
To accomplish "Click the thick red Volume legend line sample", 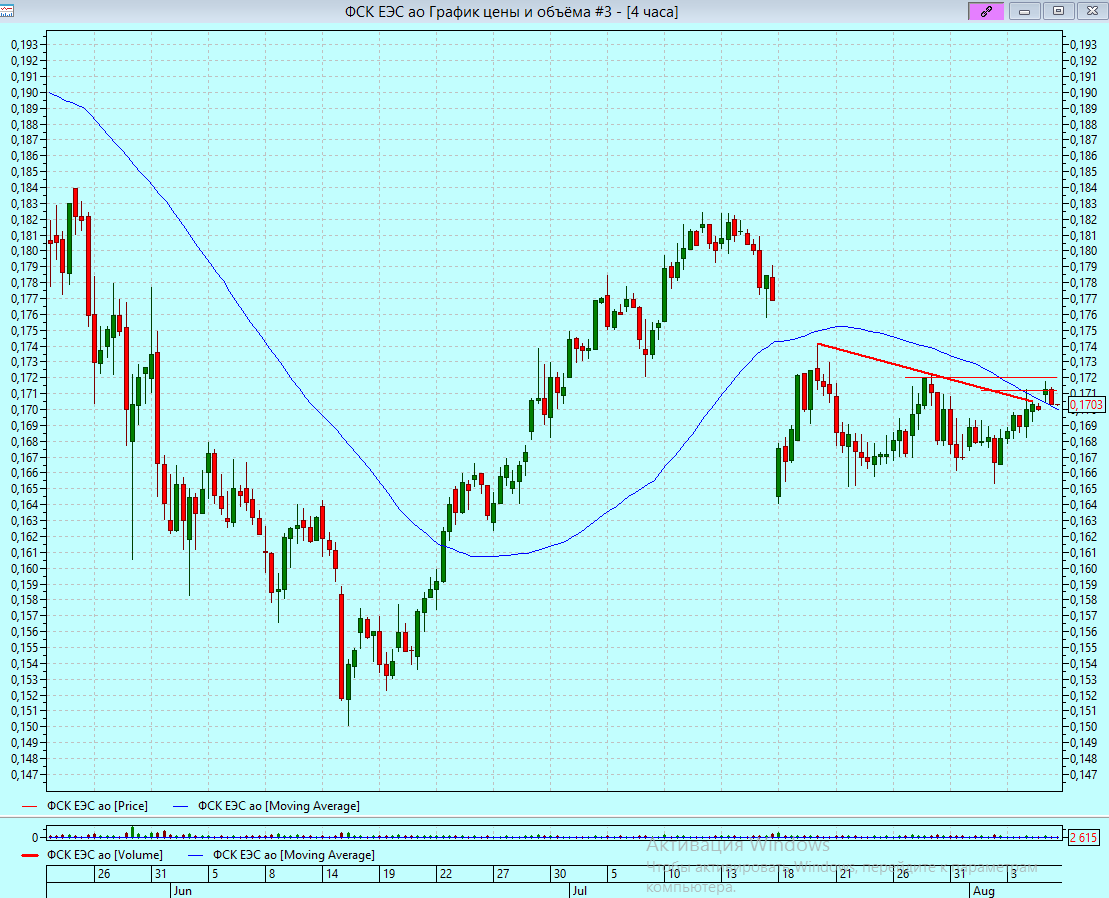I will (29, 855).
